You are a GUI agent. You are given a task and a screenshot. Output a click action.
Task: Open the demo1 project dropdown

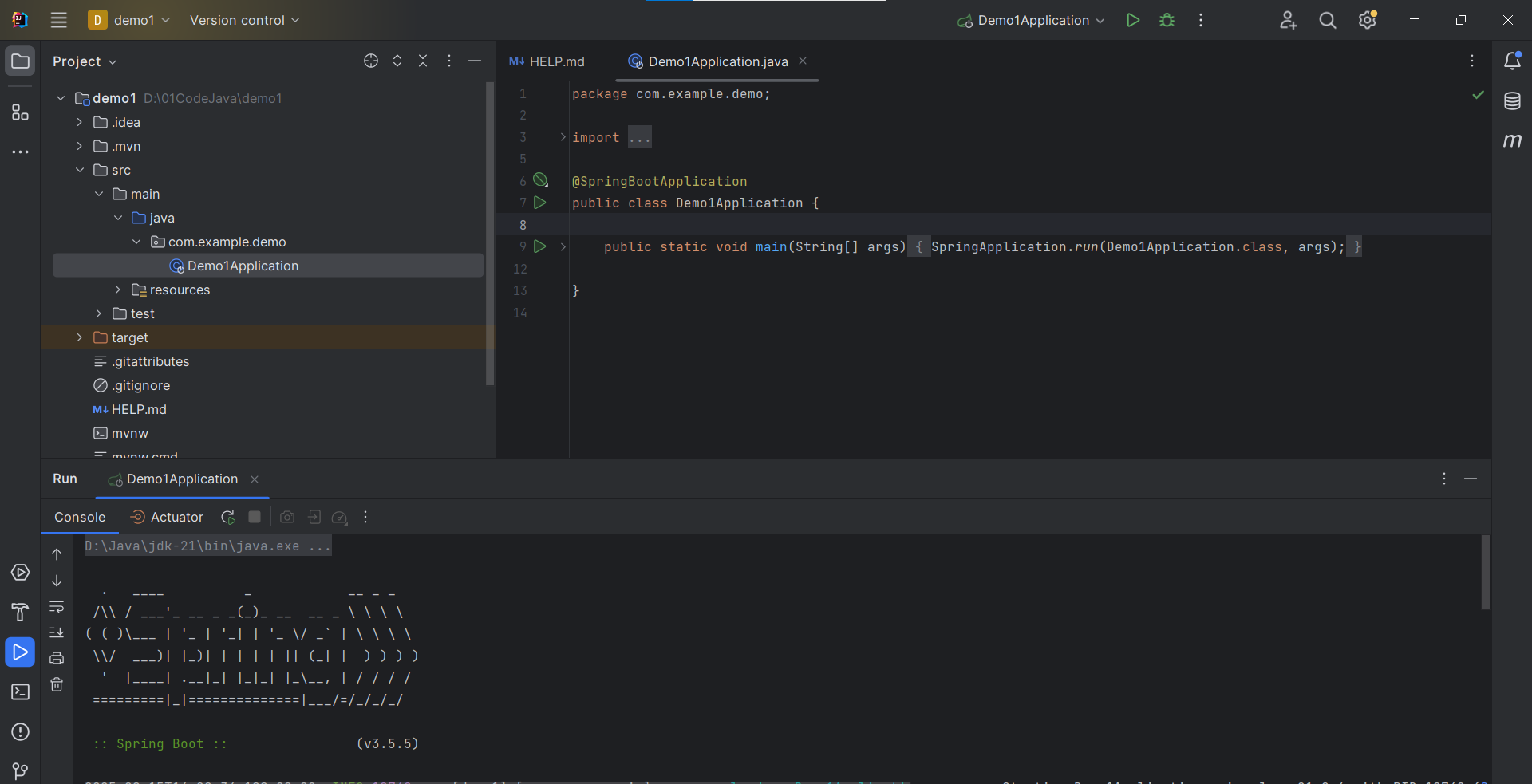129,20
